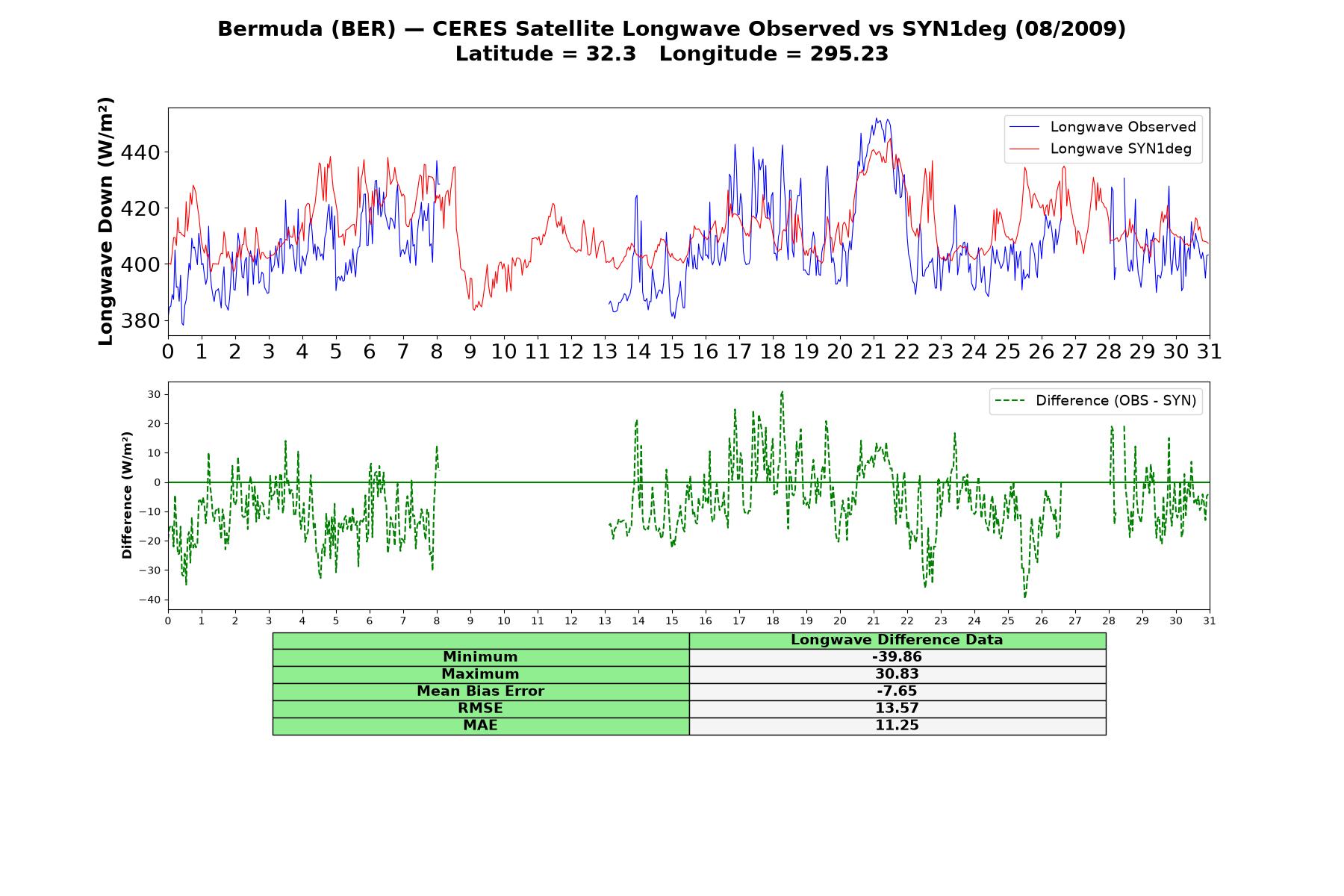Select the Mean Bias Error label cell

tap(481, 691)
